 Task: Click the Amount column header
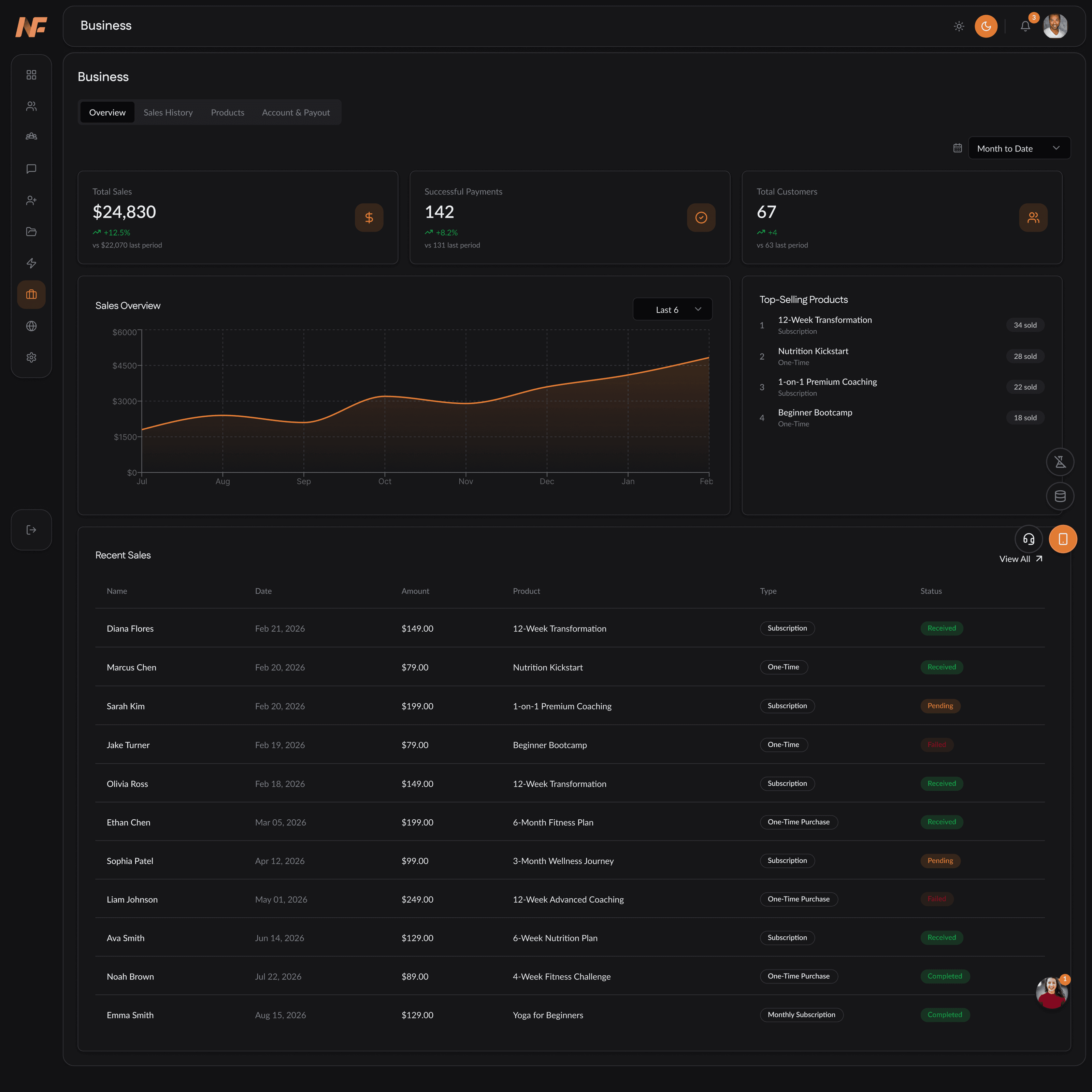pyautogui.click(x=415, y=591)
